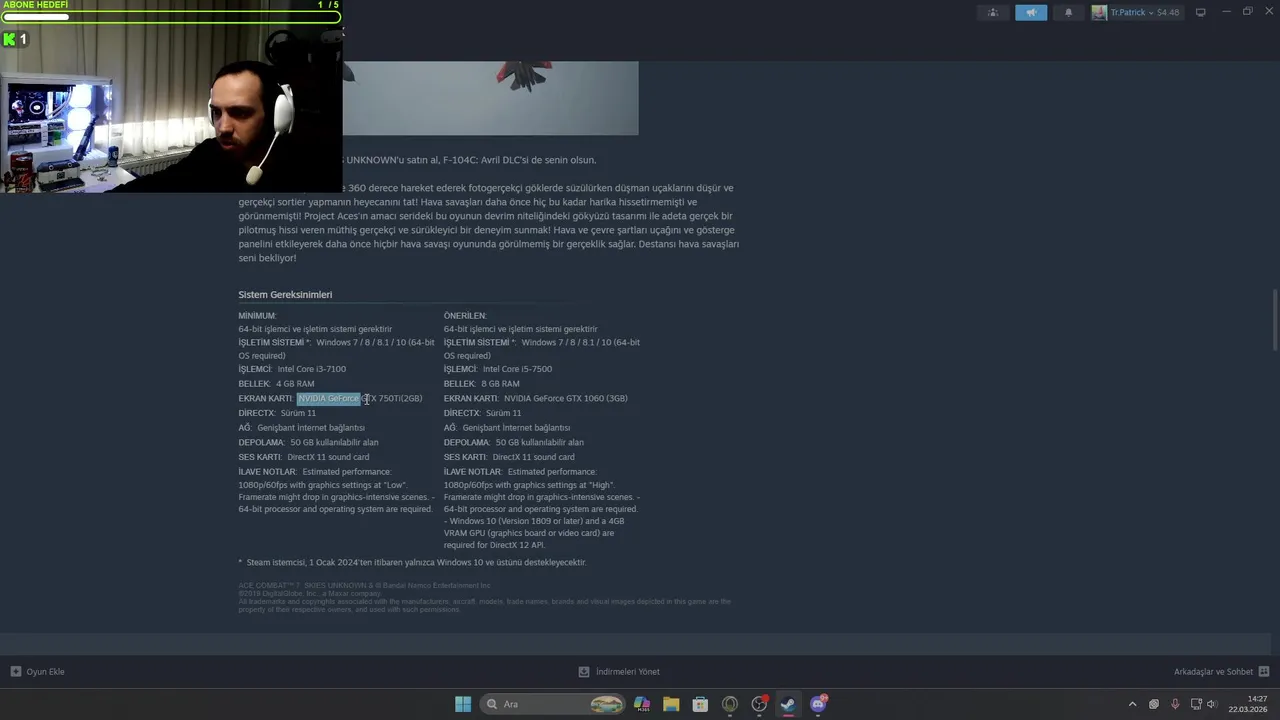This screenshot has width=1280, height=720.
Task: Click the Intel Core i3-7100 text
Action: click(312, 369)
